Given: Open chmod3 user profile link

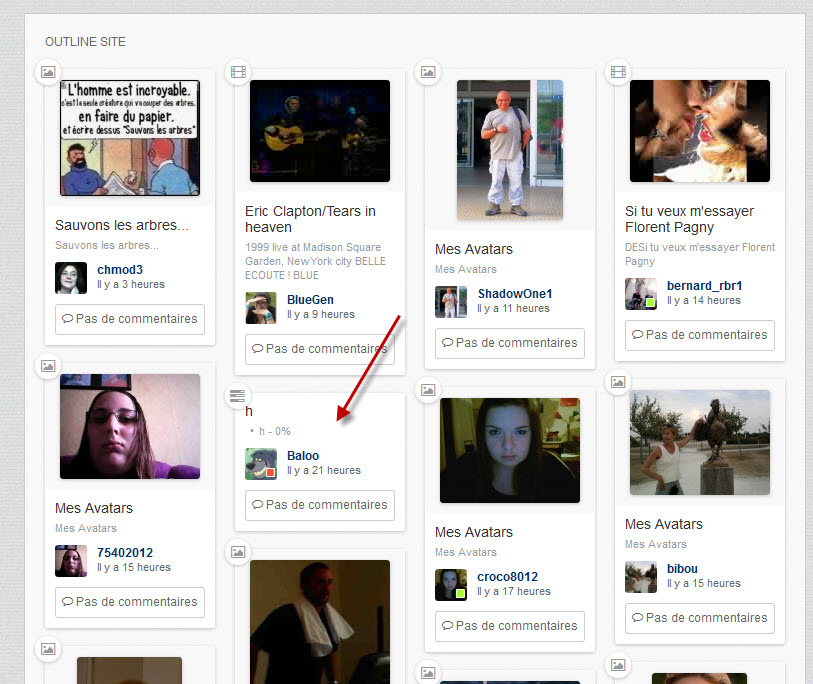Looking at the screenshot, I should tap(120, 270).
